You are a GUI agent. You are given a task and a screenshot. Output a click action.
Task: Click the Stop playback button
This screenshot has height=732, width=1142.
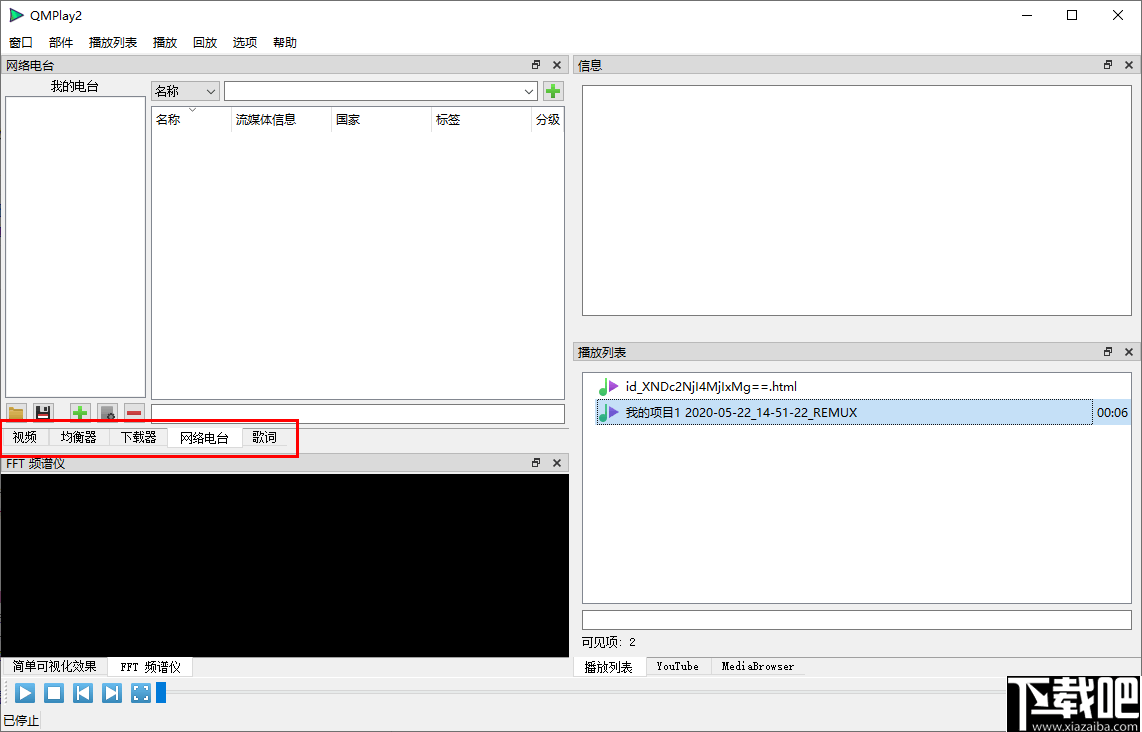54,693
